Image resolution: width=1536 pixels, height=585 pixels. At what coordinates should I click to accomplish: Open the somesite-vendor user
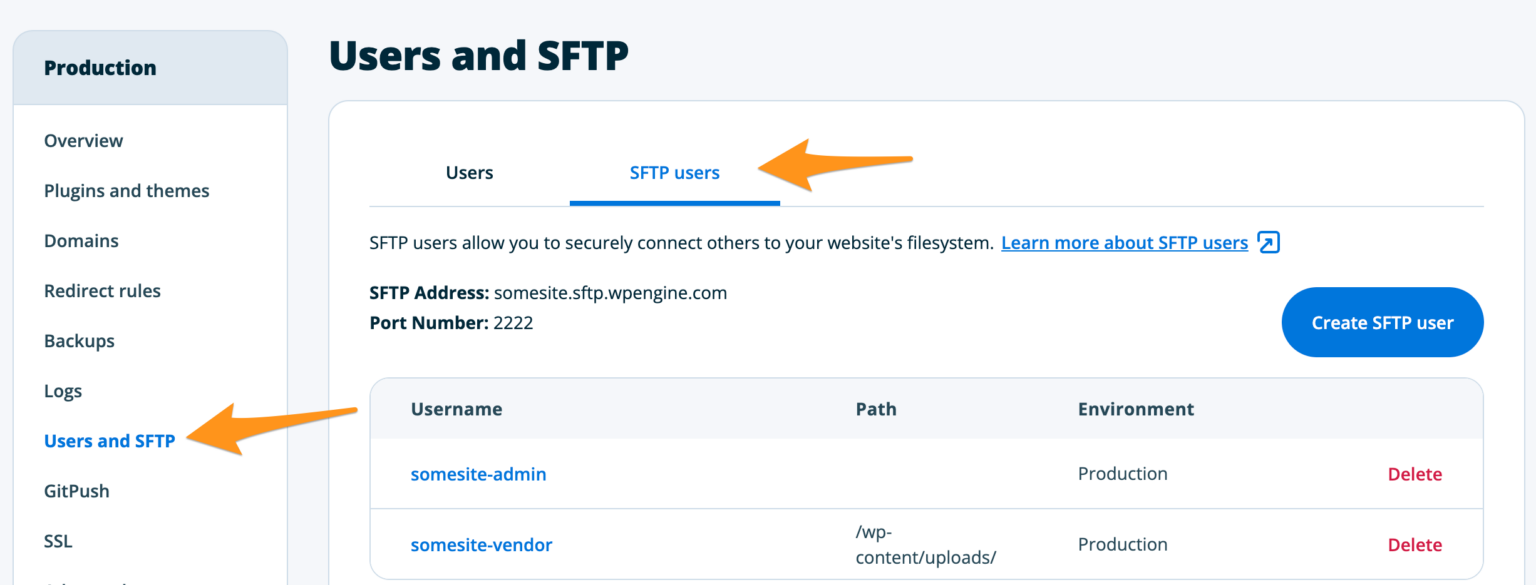point(481,545)
